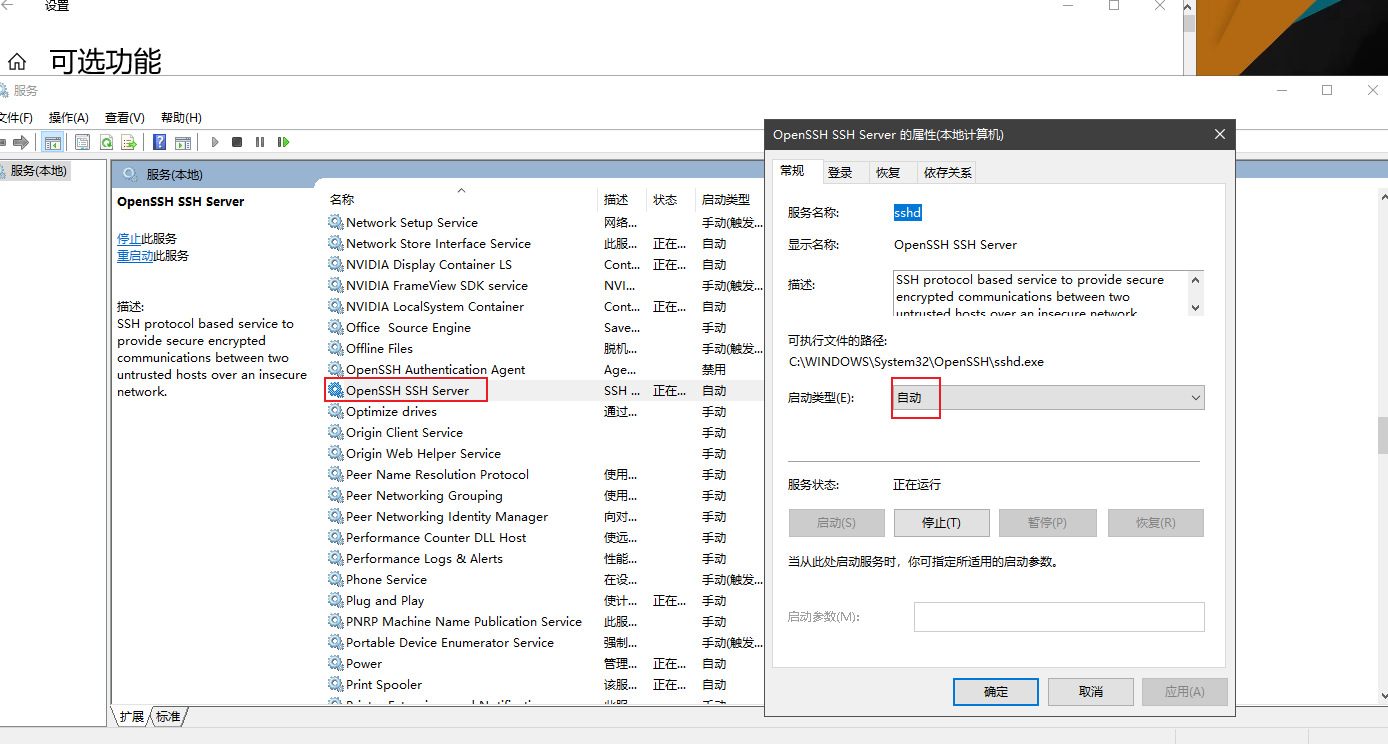The height and width of the screenshot is (744, 1388).
Task: Click the 取消 button
Action: coord(1091,691)
